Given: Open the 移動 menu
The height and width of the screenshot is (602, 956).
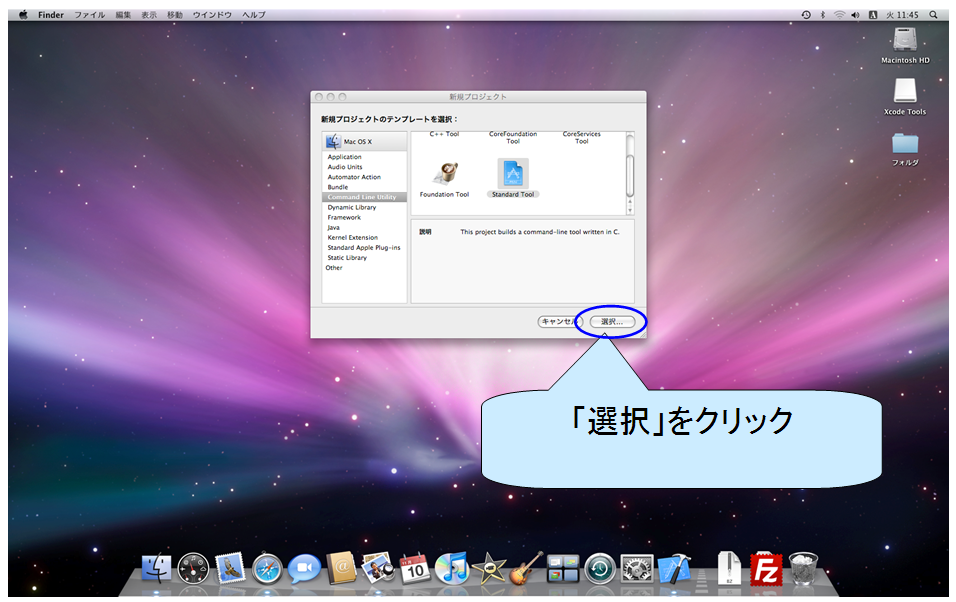Looking at the screenshot, I should pyautogui.click(x=175, y=15).
